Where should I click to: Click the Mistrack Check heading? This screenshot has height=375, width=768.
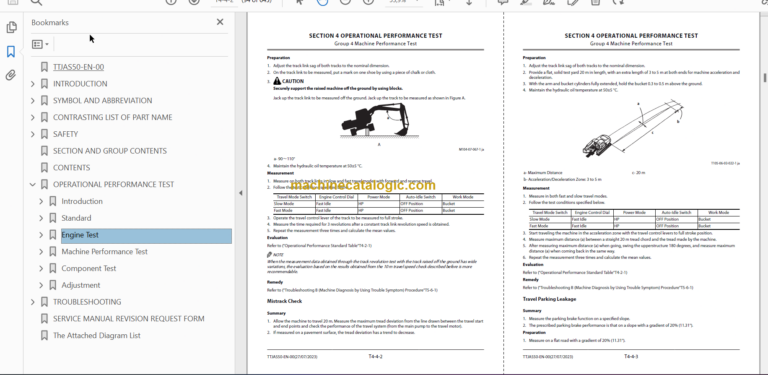(x=284, y=301)
